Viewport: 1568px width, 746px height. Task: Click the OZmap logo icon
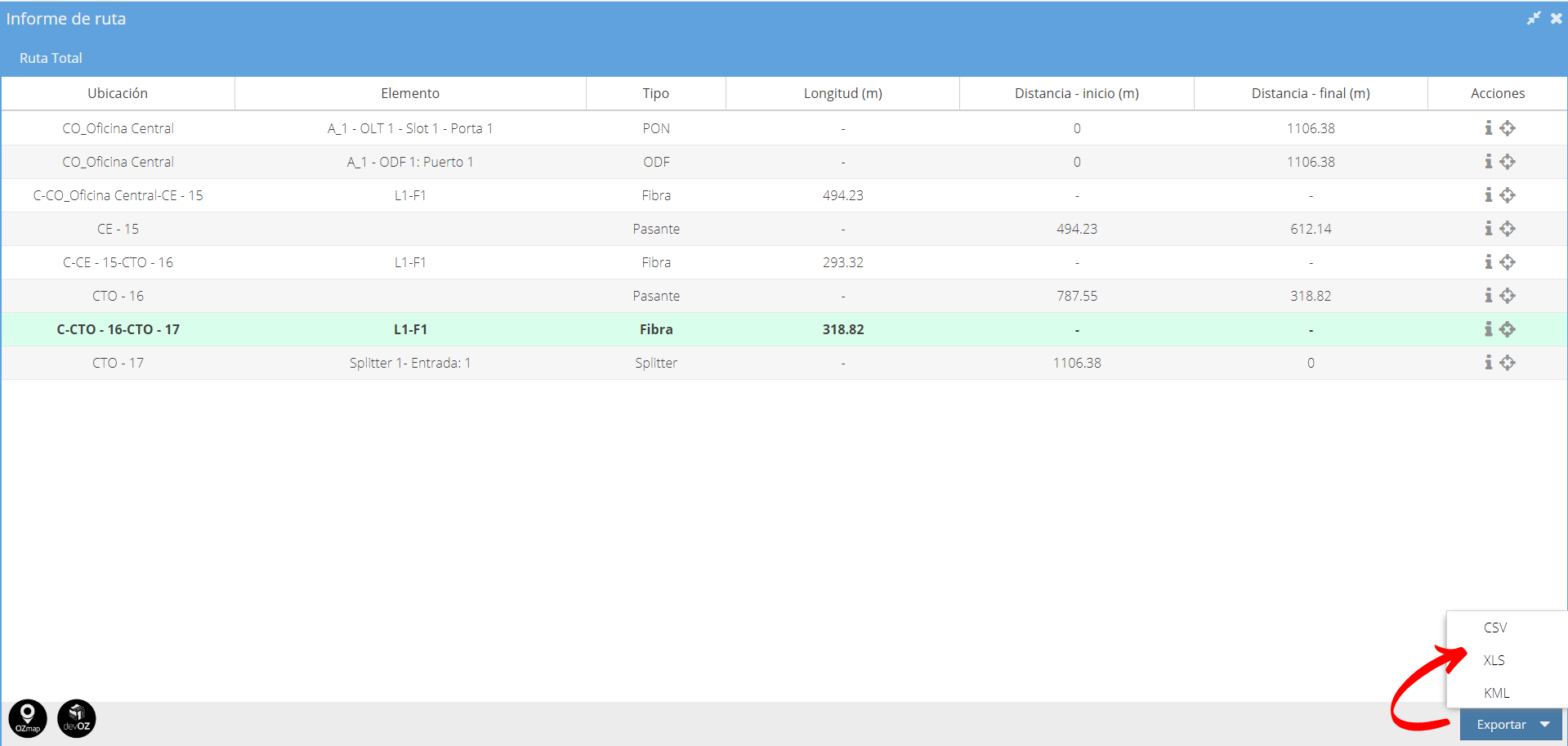click(28, 719)
